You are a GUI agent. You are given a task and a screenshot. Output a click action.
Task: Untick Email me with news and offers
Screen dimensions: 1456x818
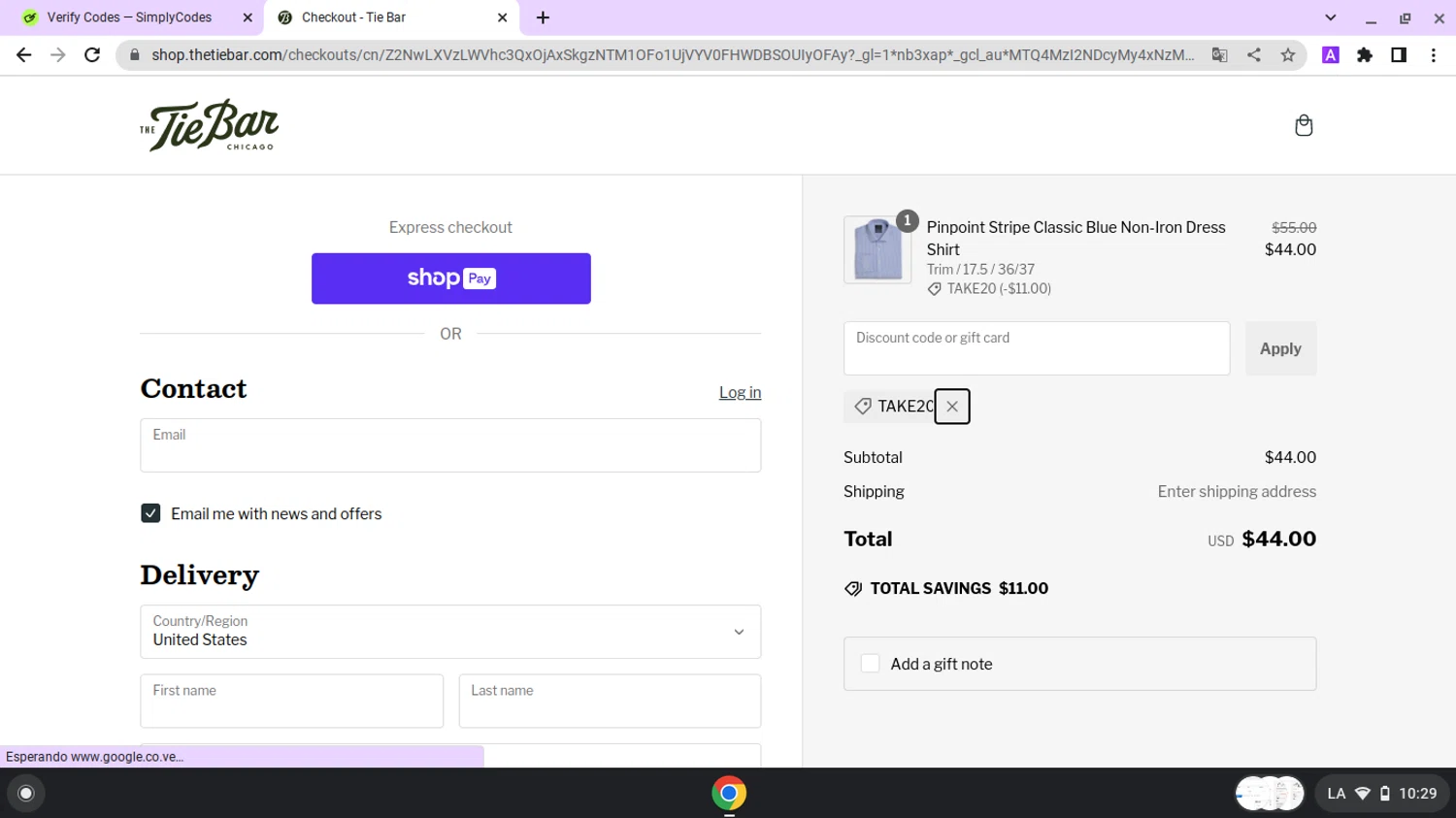click(x=150, y=513)
